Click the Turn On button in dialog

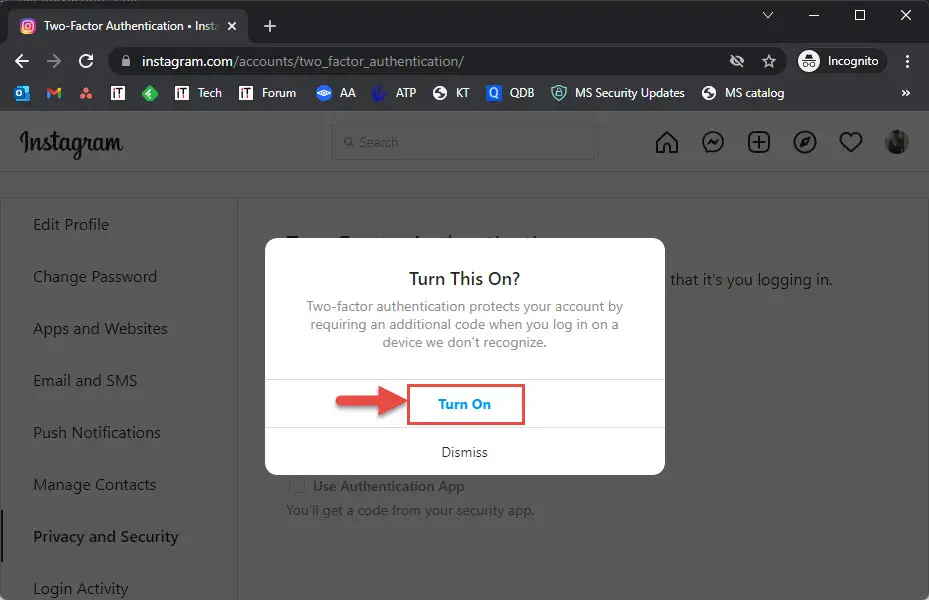[465, 404]
